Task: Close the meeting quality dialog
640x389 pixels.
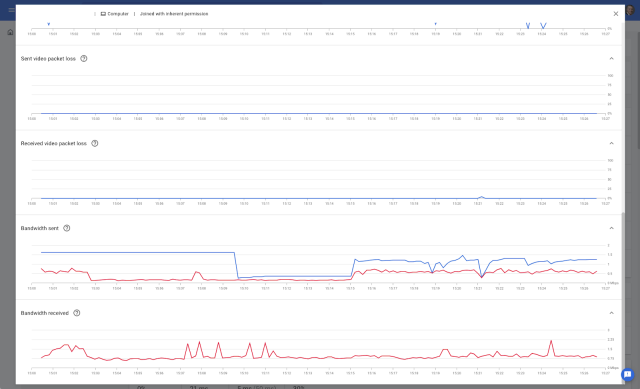Action: pyautogui.click(x=616, y=14)
